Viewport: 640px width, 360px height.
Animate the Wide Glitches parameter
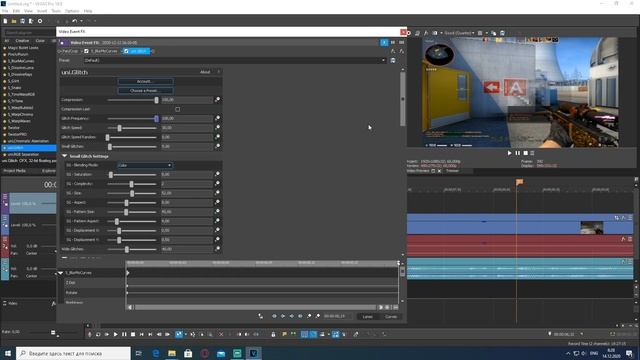click(217, 249)
